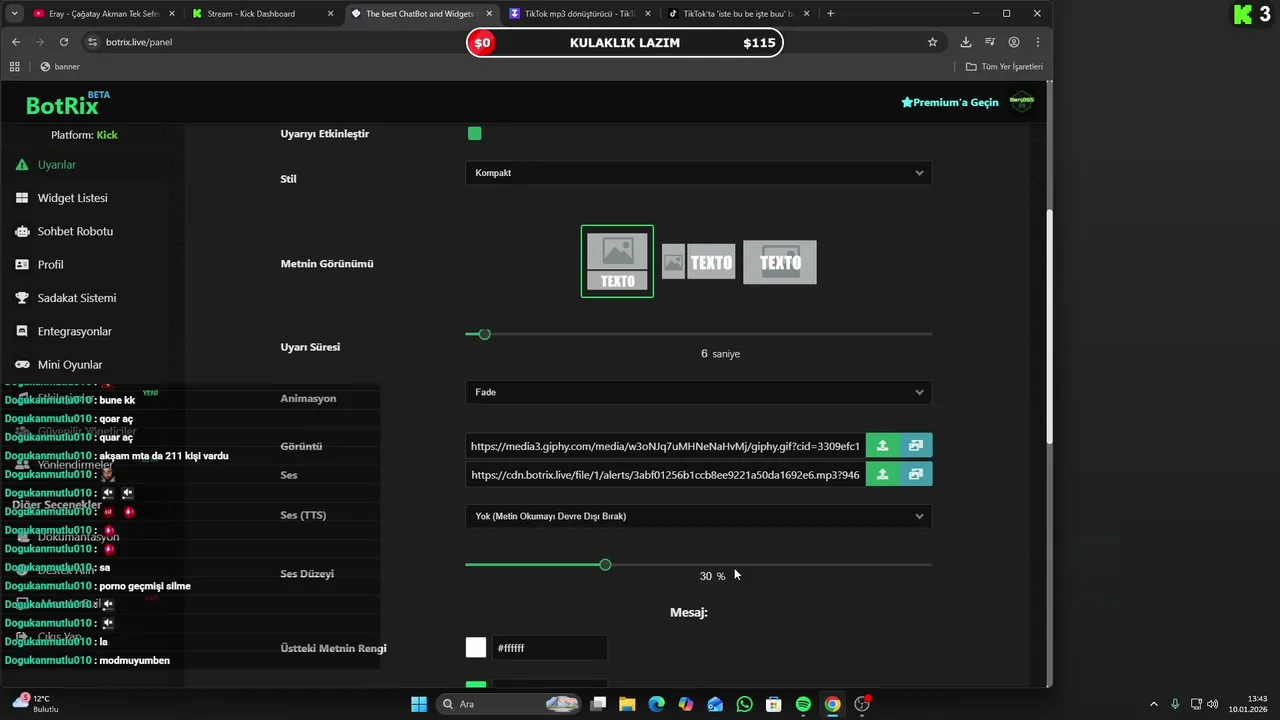Open the Stil dropdown showing Kompakt
Image resolution: width=1280 pixels, height=720 pixels.
(x=698, y=173)
